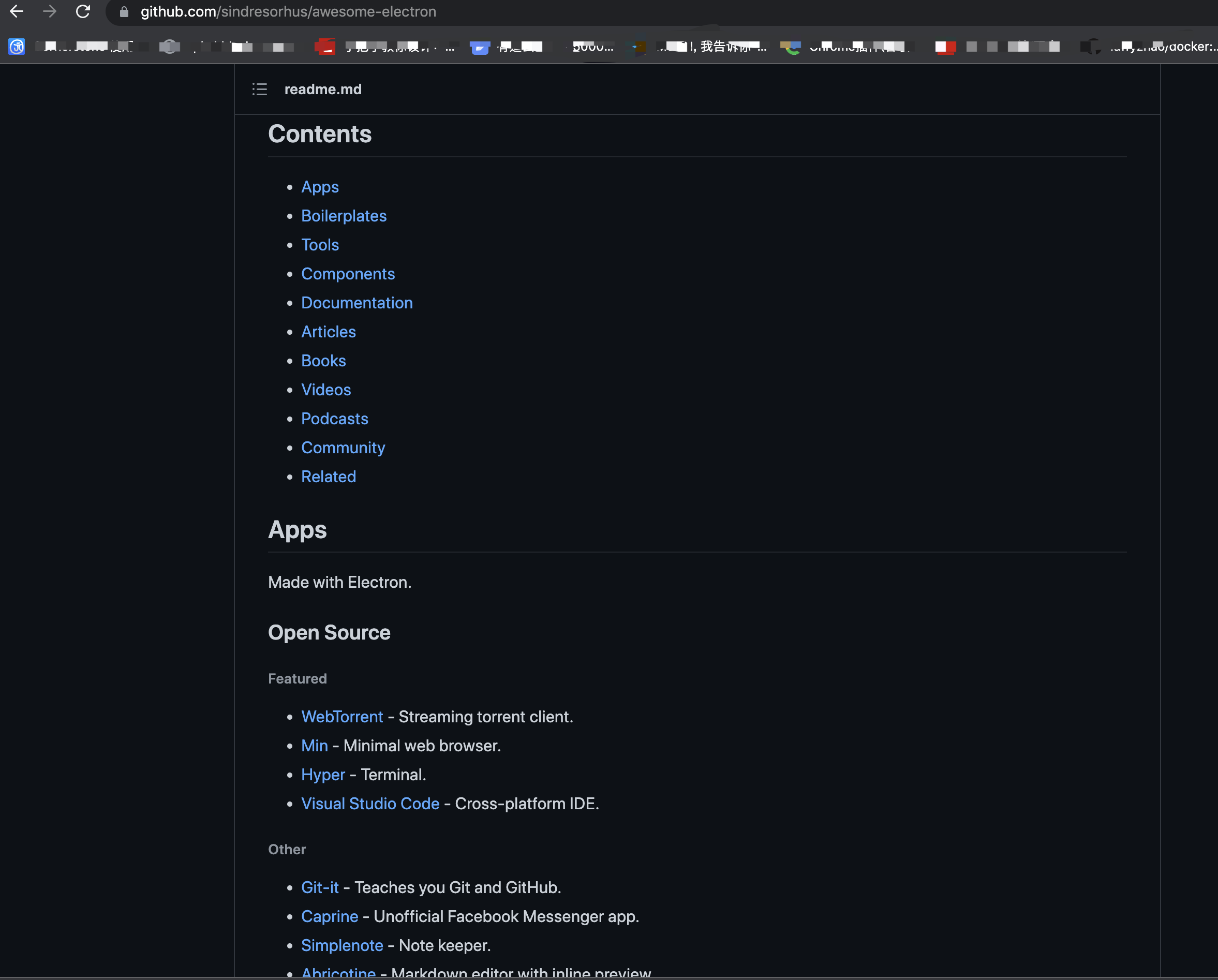Click the red bookmark favicon
This screenshot has height=980, width=1218.
pos(325,47)
